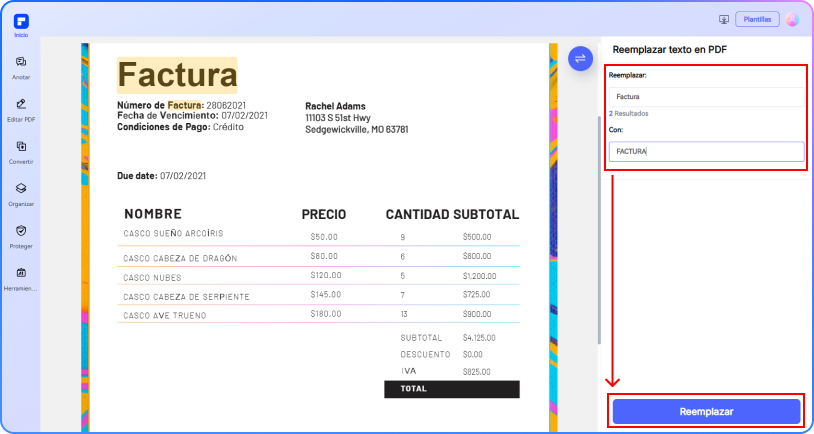This screenshot has width=814, height=434.
Task: Click the black TOTAL bar
Action: point(452,389)
